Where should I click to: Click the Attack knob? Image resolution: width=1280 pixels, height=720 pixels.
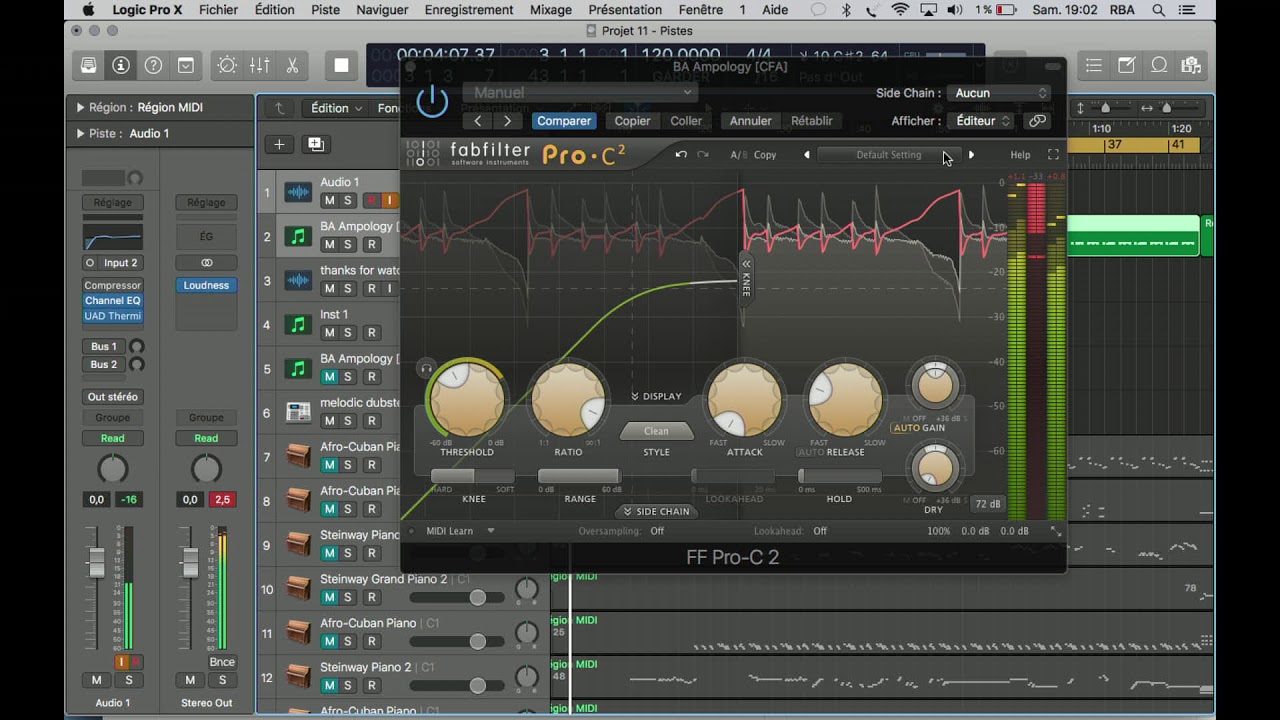[x=744, y=399]
